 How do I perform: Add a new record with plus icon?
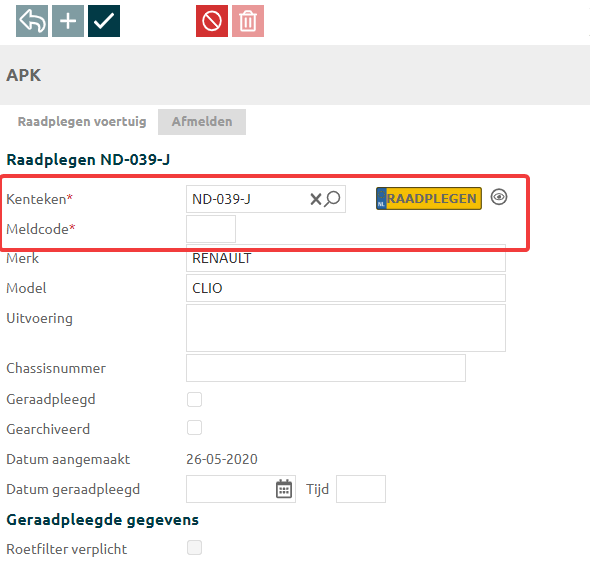pyautogui.click(x=68, y=21)
